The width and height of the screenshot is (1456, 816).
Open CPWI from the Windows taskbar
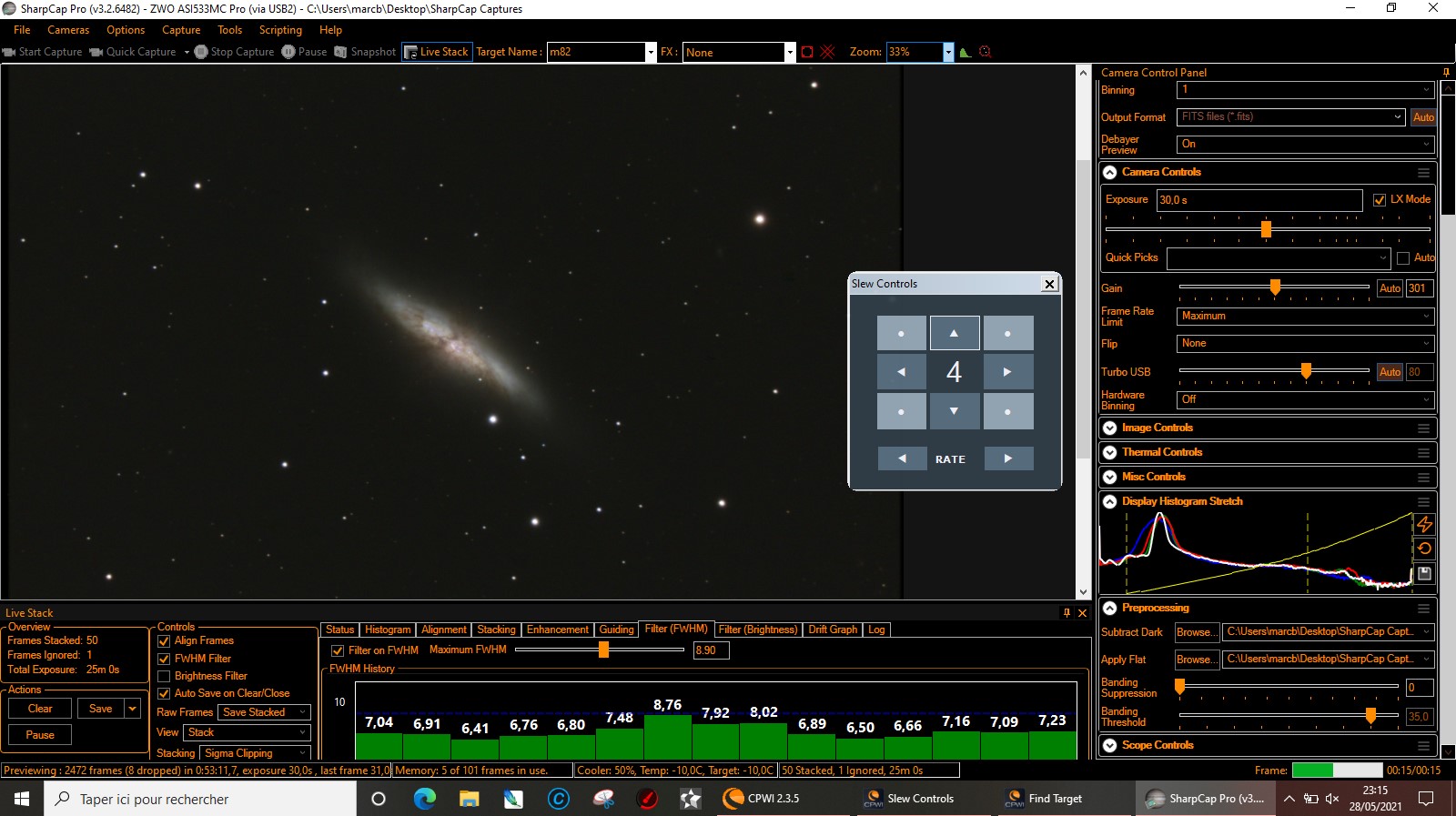(761, 799)
